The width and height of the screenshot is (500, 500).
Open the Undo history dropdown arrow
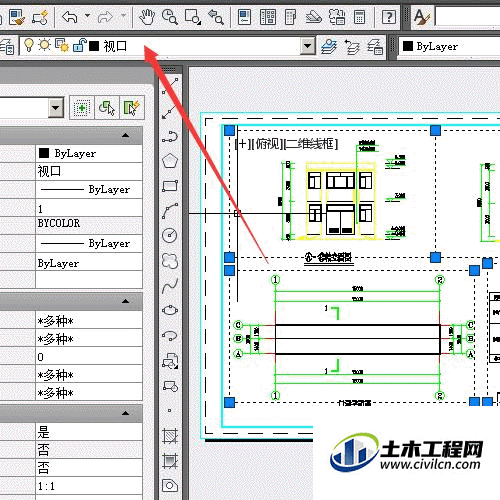tap(88, 16)
